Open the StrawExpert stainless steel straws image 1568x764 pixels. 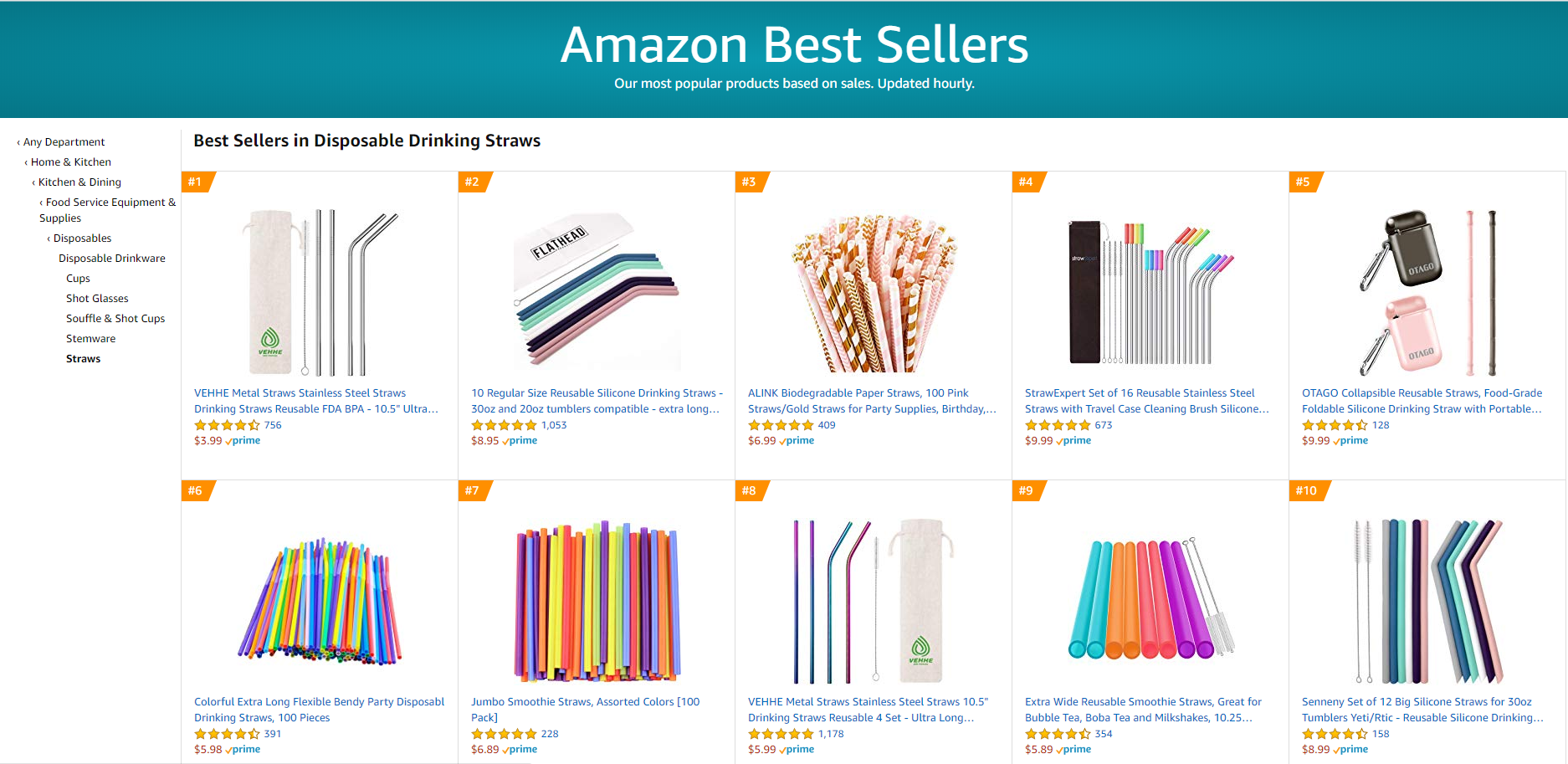pyautogui.click(x=1150, y=291)
